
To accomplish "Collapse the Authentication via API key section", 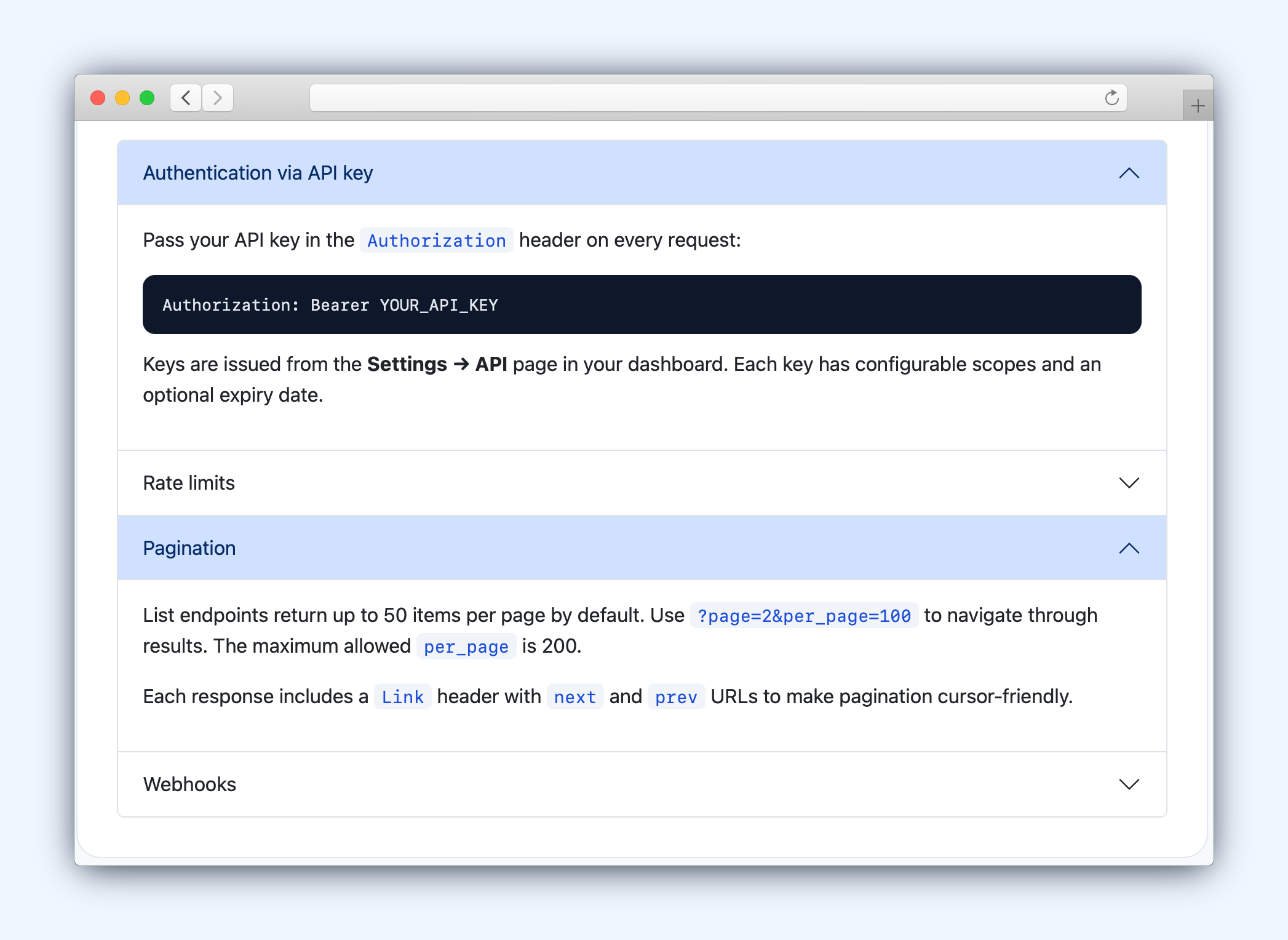I will 642,173.
